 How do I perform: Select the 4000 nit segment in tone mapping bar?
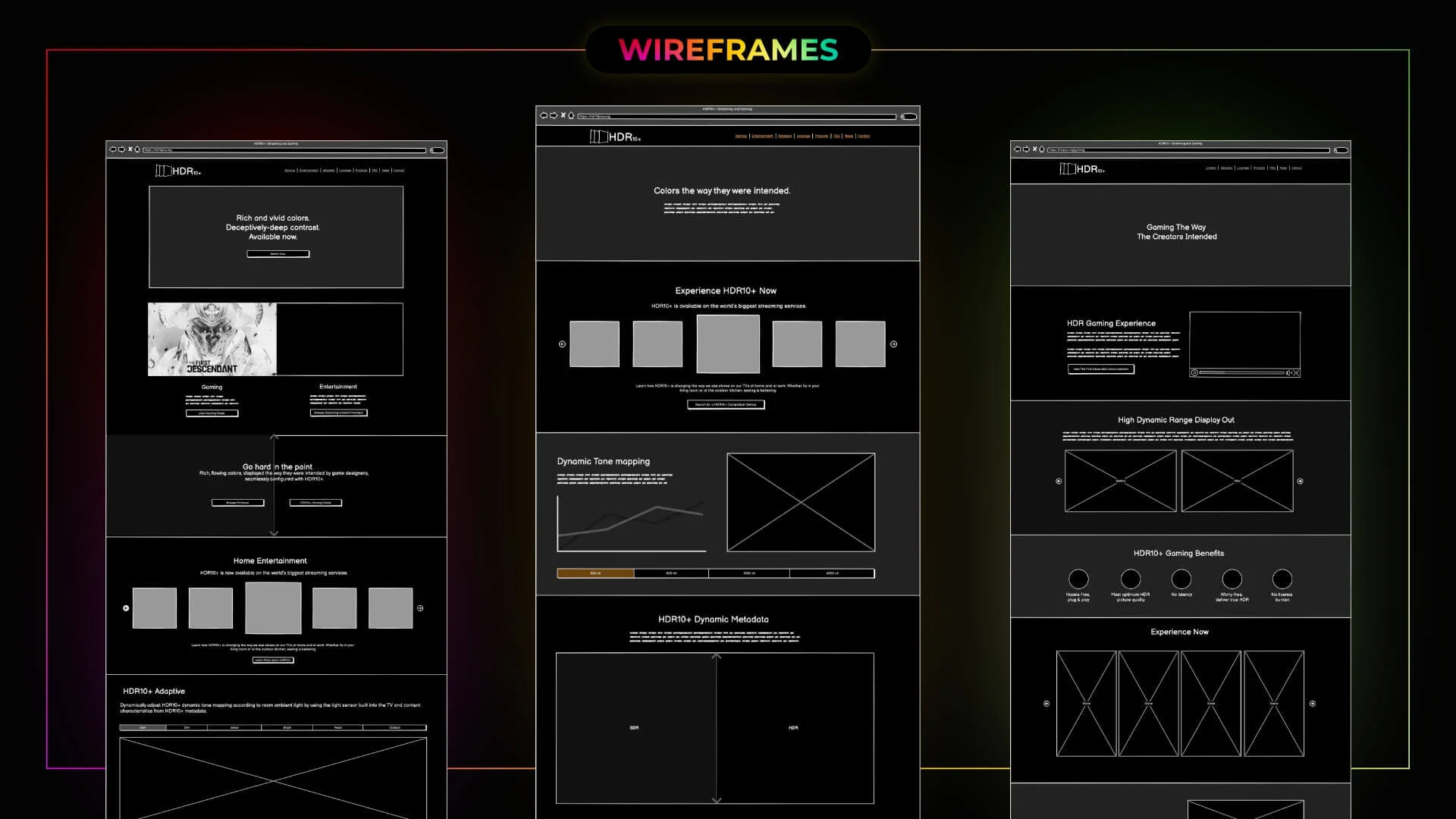click(832, 573)
